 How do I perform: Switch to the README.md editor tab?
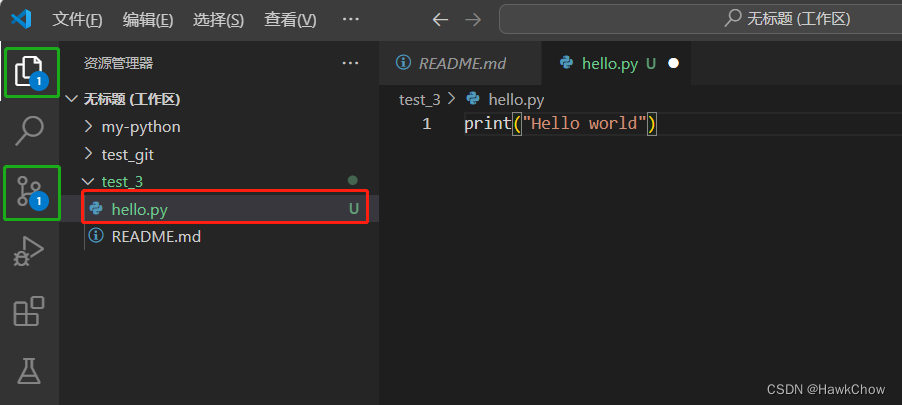(461, 63)
